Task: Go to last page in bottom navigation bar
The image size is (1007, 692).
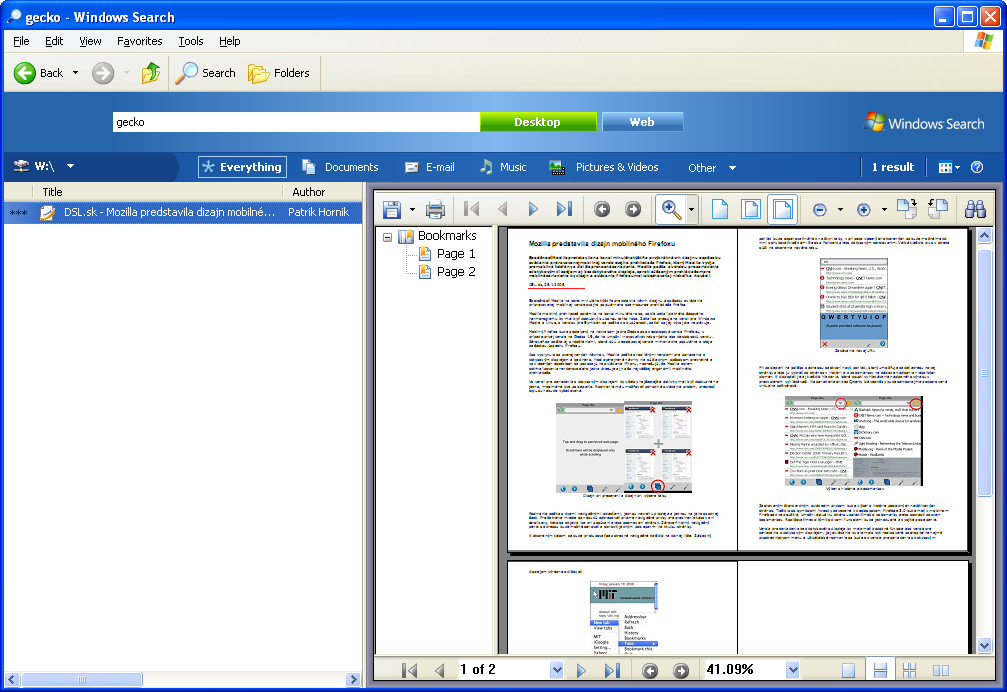Action: (x=612, y=671)
